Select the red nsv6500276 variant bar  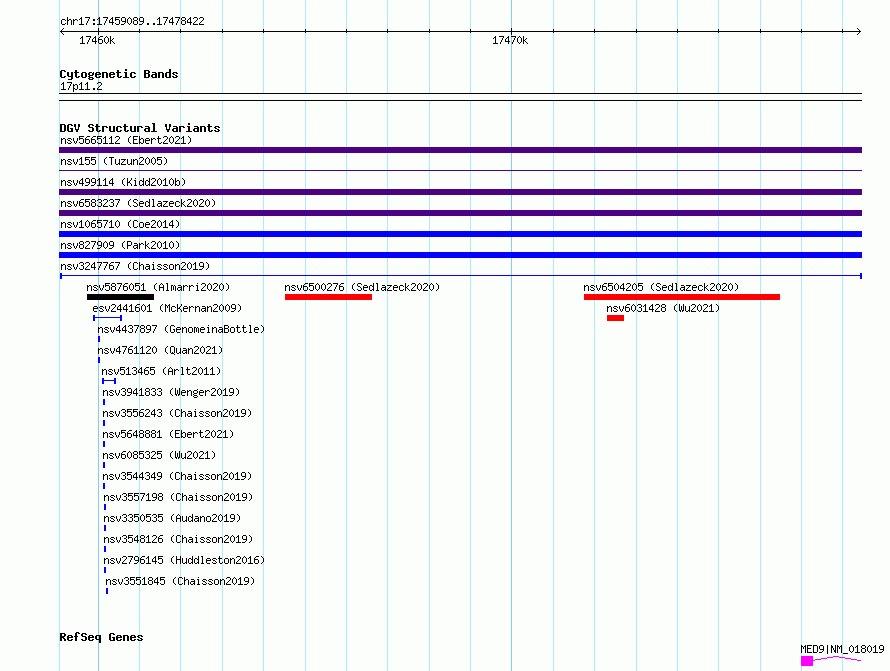[329, 297]
